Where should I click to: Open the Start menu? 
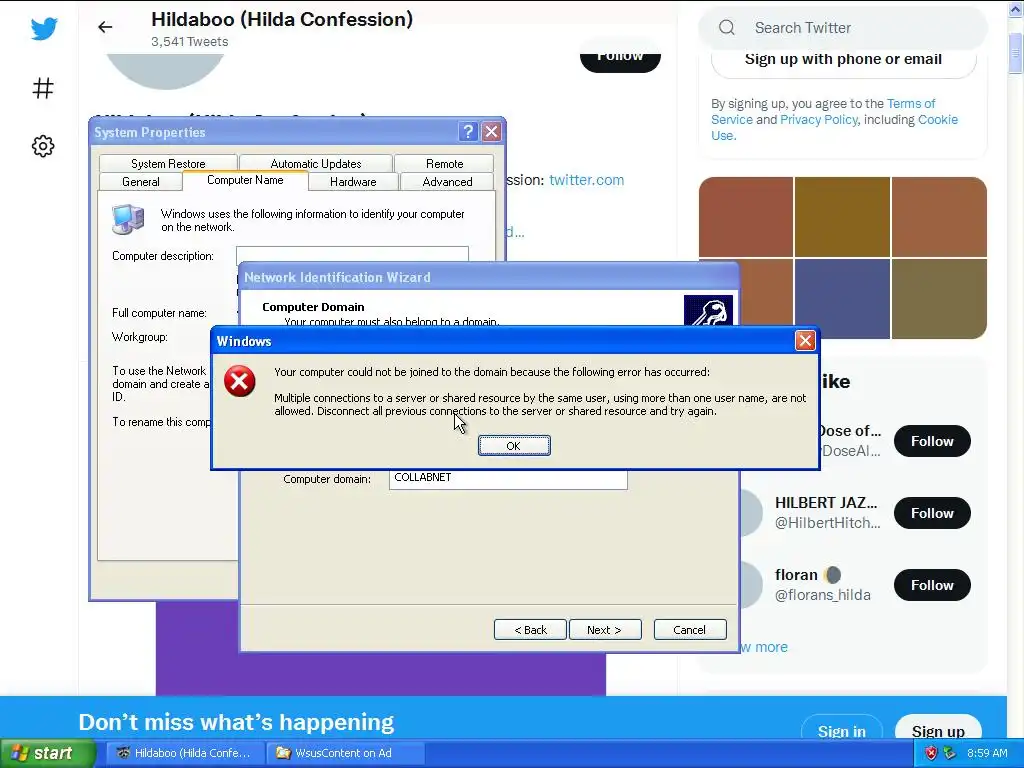click(x=47, y=753)
